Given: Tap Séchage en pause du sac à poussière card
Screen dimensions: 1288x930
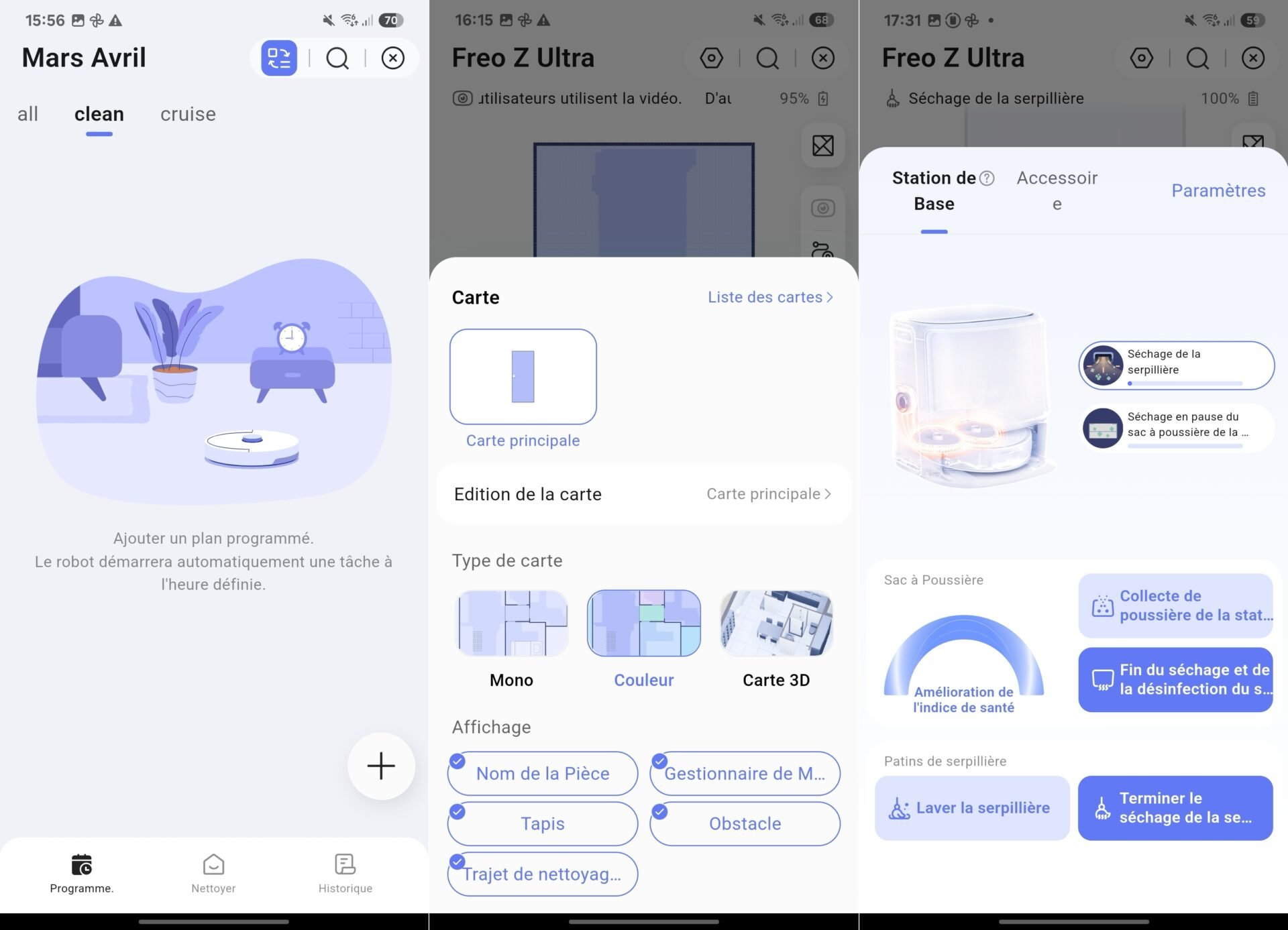Looking at the screenshot, I should coord(1177,427).
